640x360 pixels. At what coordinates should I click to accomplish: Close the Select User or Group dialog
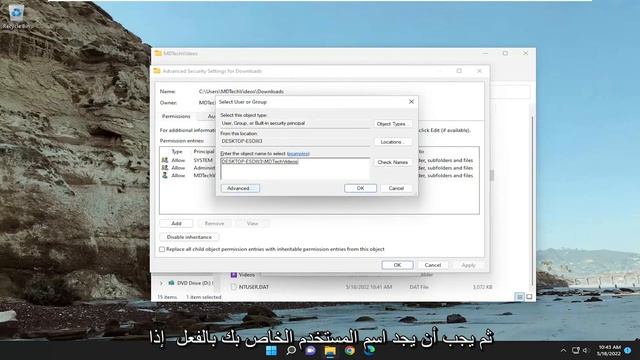click(411, 102)
